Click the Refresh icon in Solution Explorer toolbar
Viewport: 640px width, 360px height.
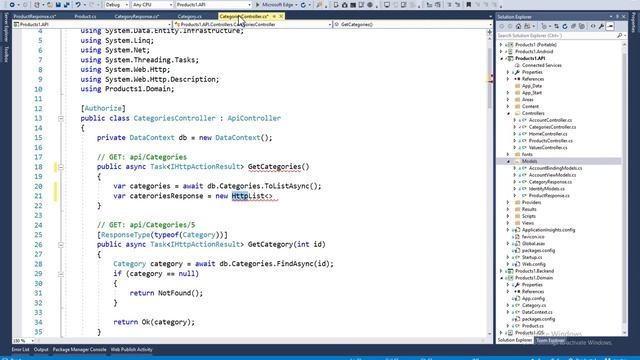[565, 26]
